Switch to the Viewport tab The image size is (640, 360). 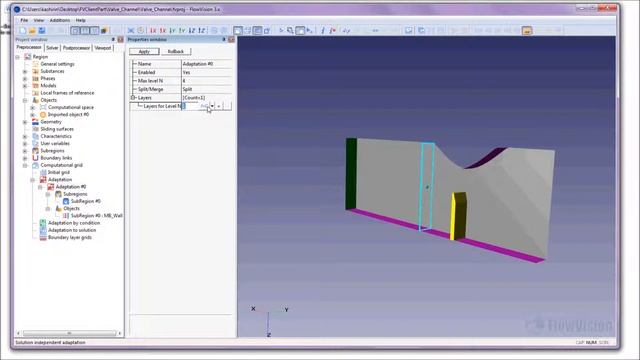point(102,48)
